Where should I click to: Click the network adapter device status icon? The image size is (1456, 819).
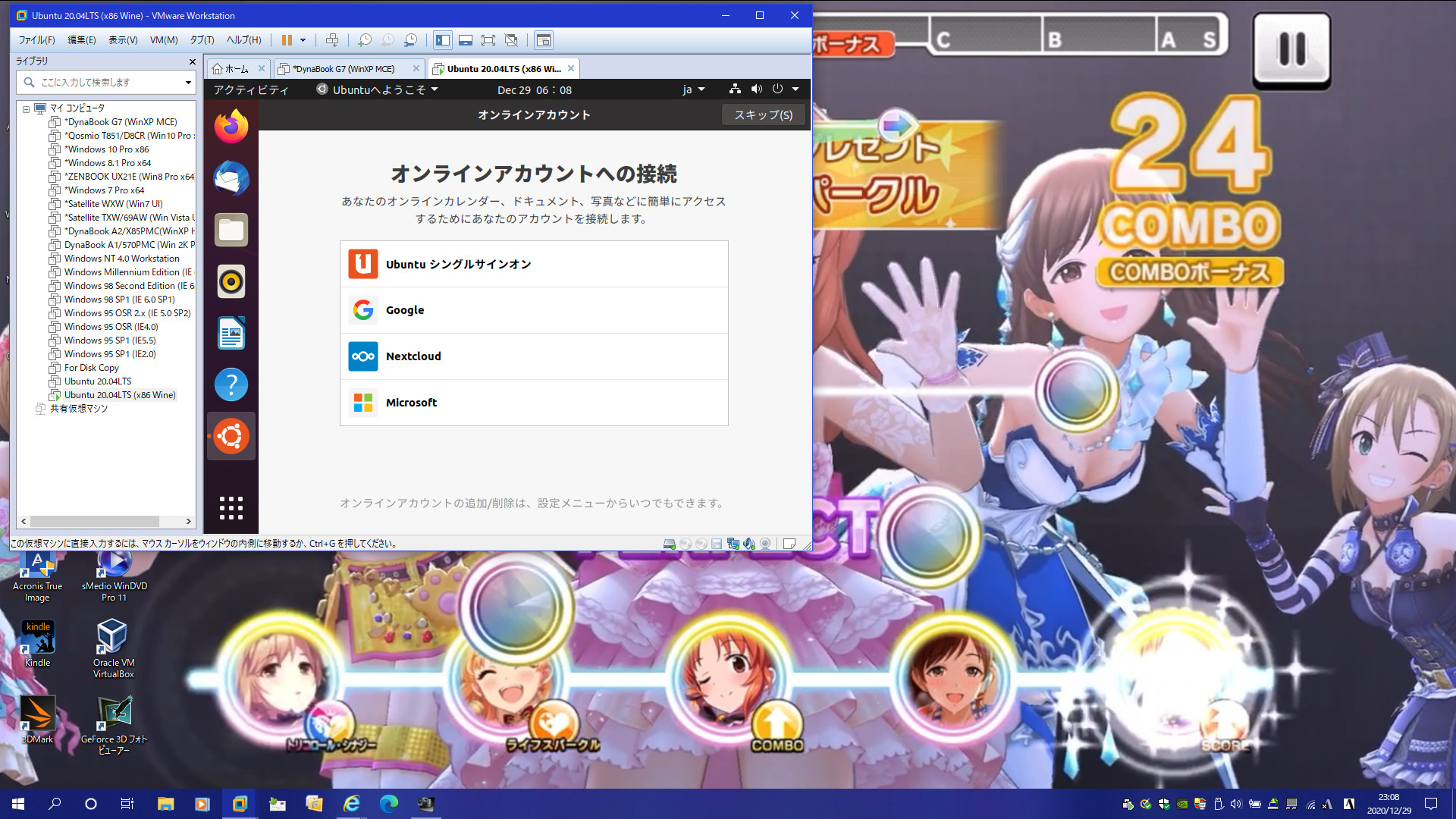click(x=733, y=544)
